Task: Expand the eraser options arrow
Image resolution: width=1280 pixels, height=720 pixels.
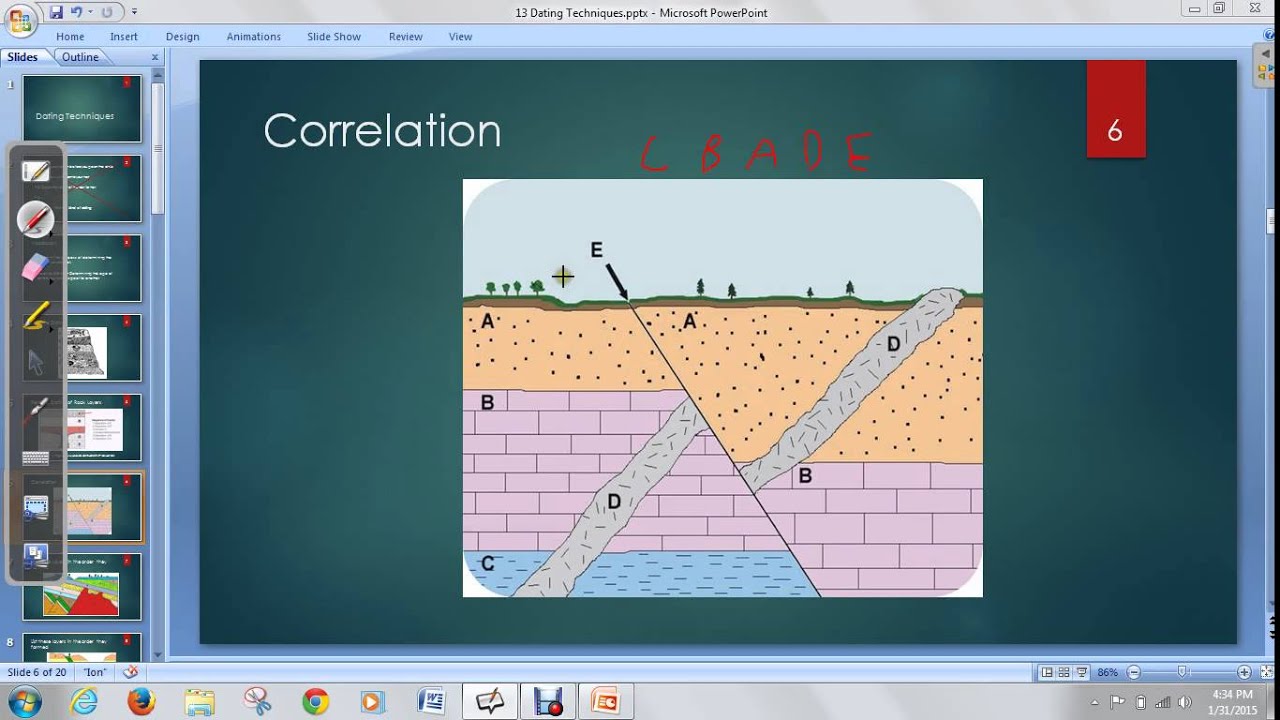Action: pos(51,281)
